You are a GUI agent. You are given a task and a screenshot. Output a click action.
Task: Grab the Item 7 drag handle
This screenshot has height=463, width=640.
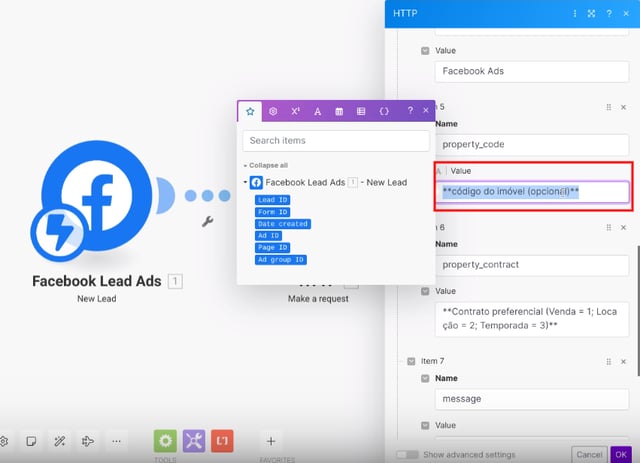tap(609, 361)
